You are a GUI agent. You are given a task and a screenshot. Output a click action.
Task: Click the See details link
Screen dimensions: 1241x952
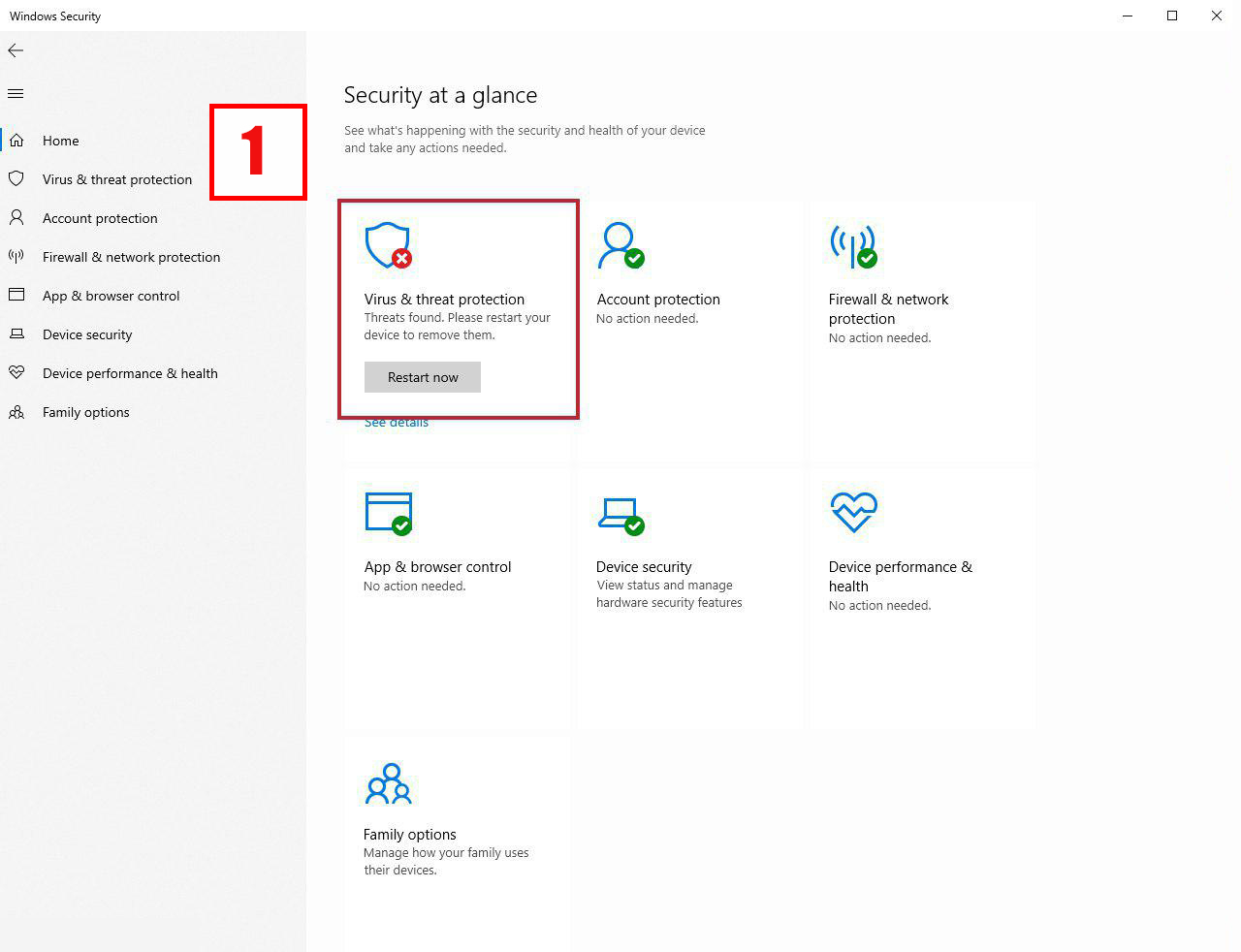(x=397, y=423)
